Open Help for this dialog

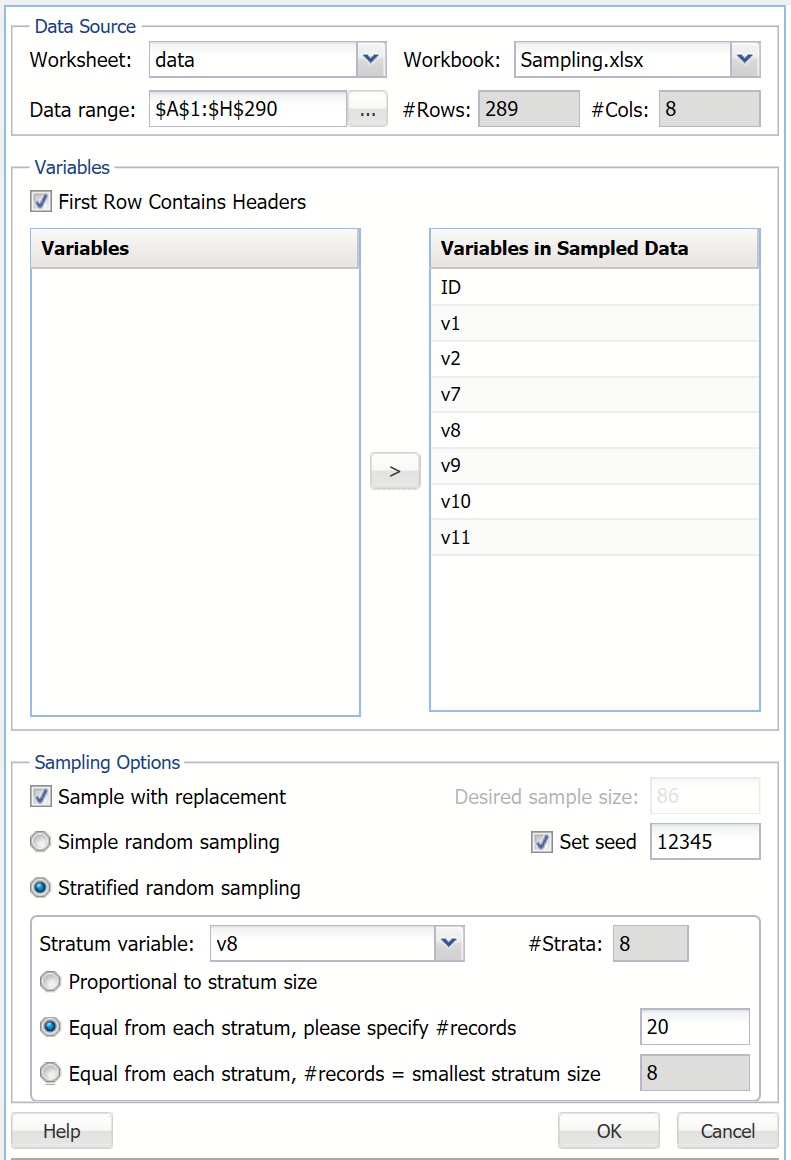click(x=62, y=1131)
